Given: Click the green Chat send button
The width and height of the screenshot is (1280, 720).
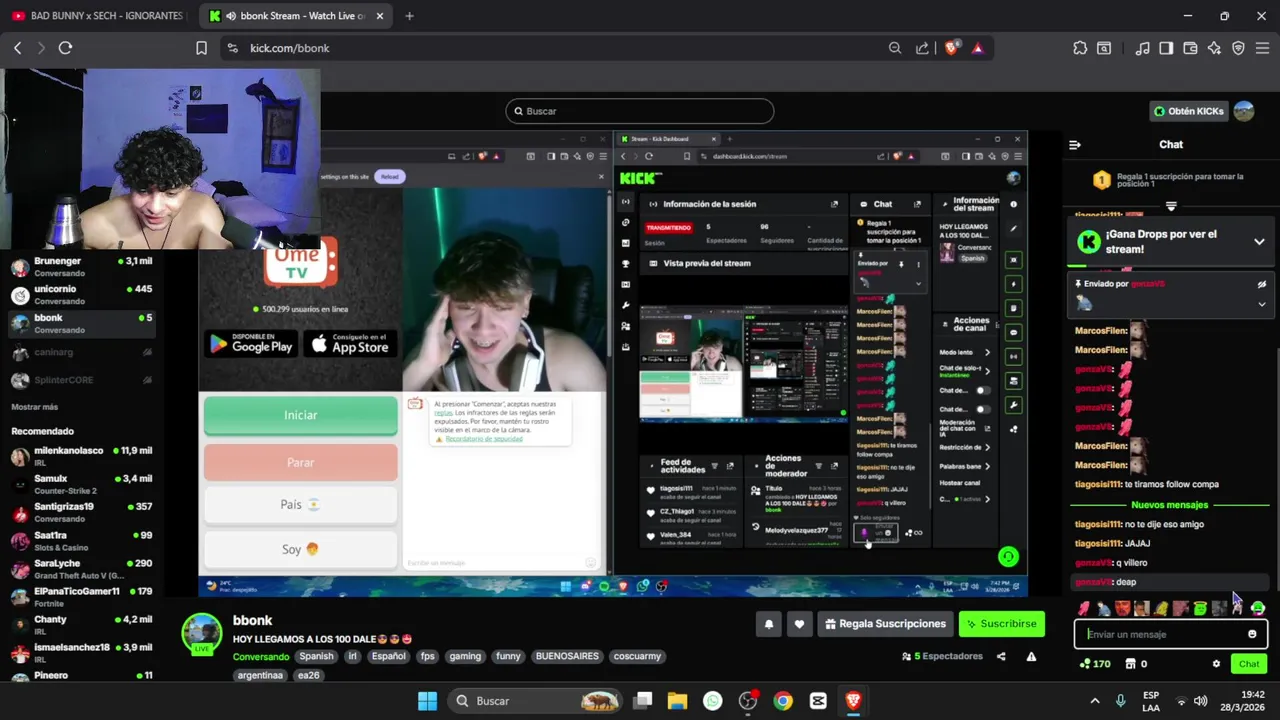Looking at the screenshot, I should [1249, 664].
